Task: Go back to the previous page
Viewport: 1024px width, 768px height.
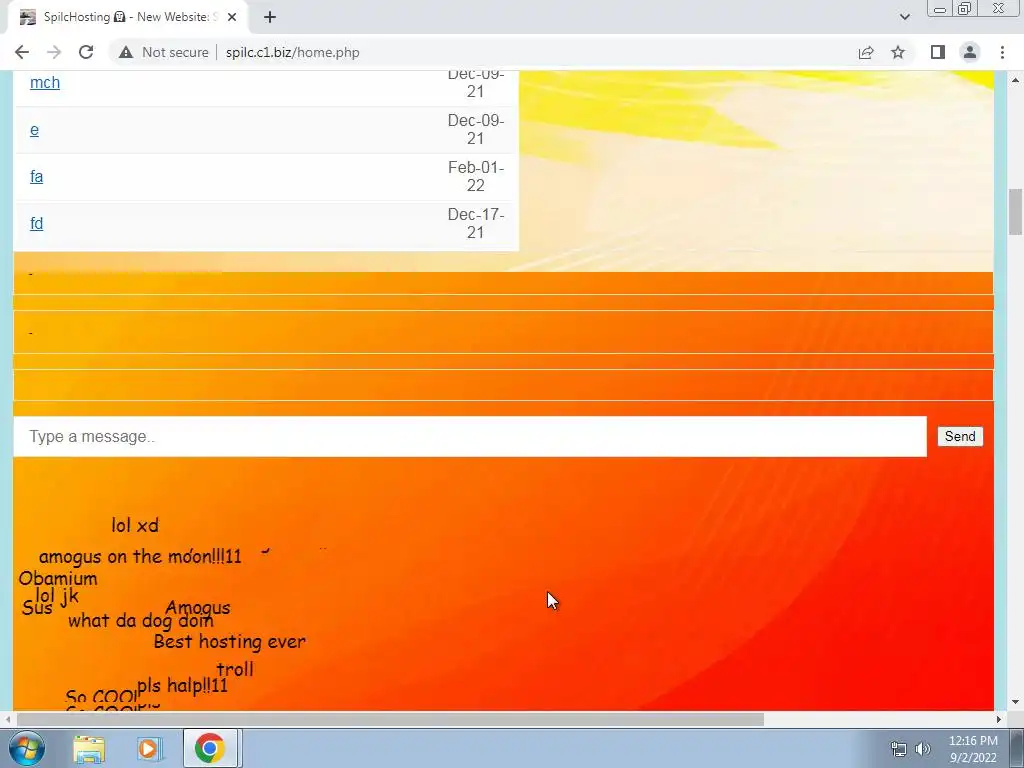Action: point(22,52)
